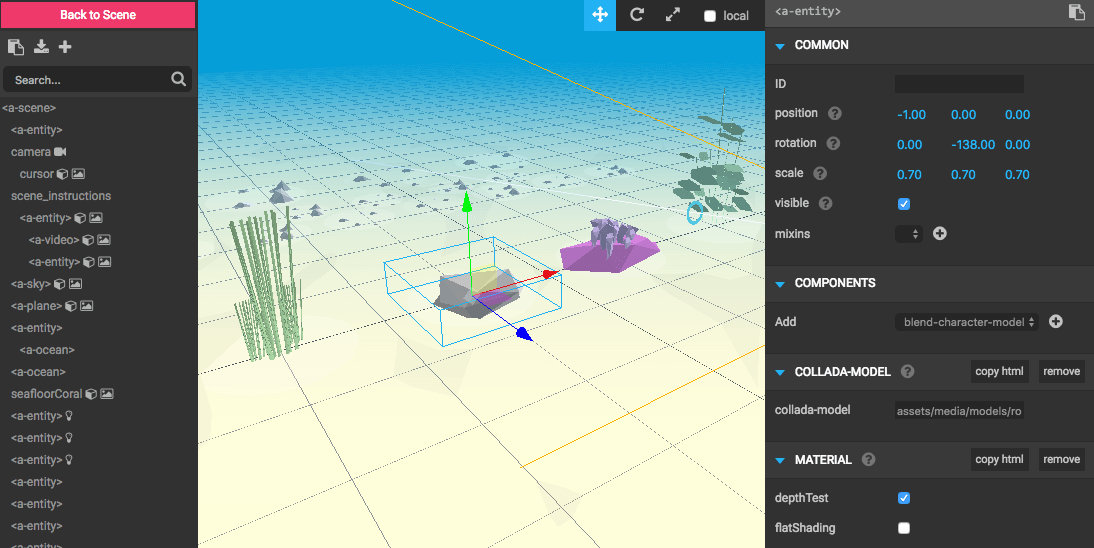Enable the flatShading checkbox
Image resolution: width=1094 pixels, height=548 pixels.
coord(904,528)
